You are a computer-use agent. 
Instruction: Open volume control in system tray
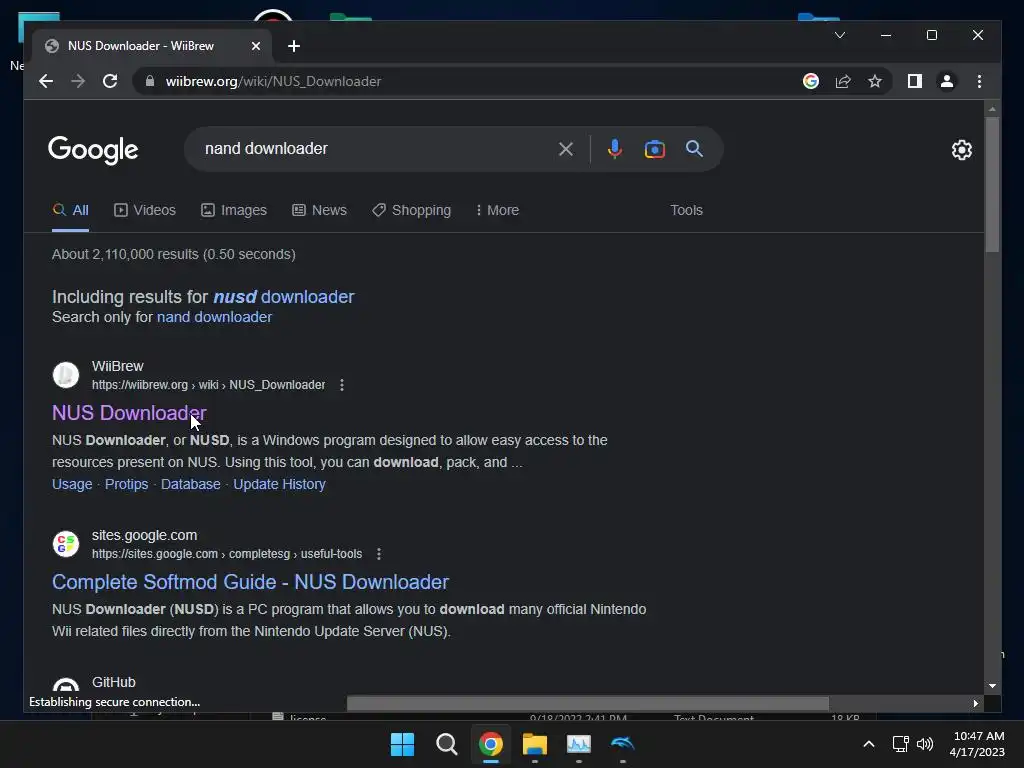[x=925, y=744]
